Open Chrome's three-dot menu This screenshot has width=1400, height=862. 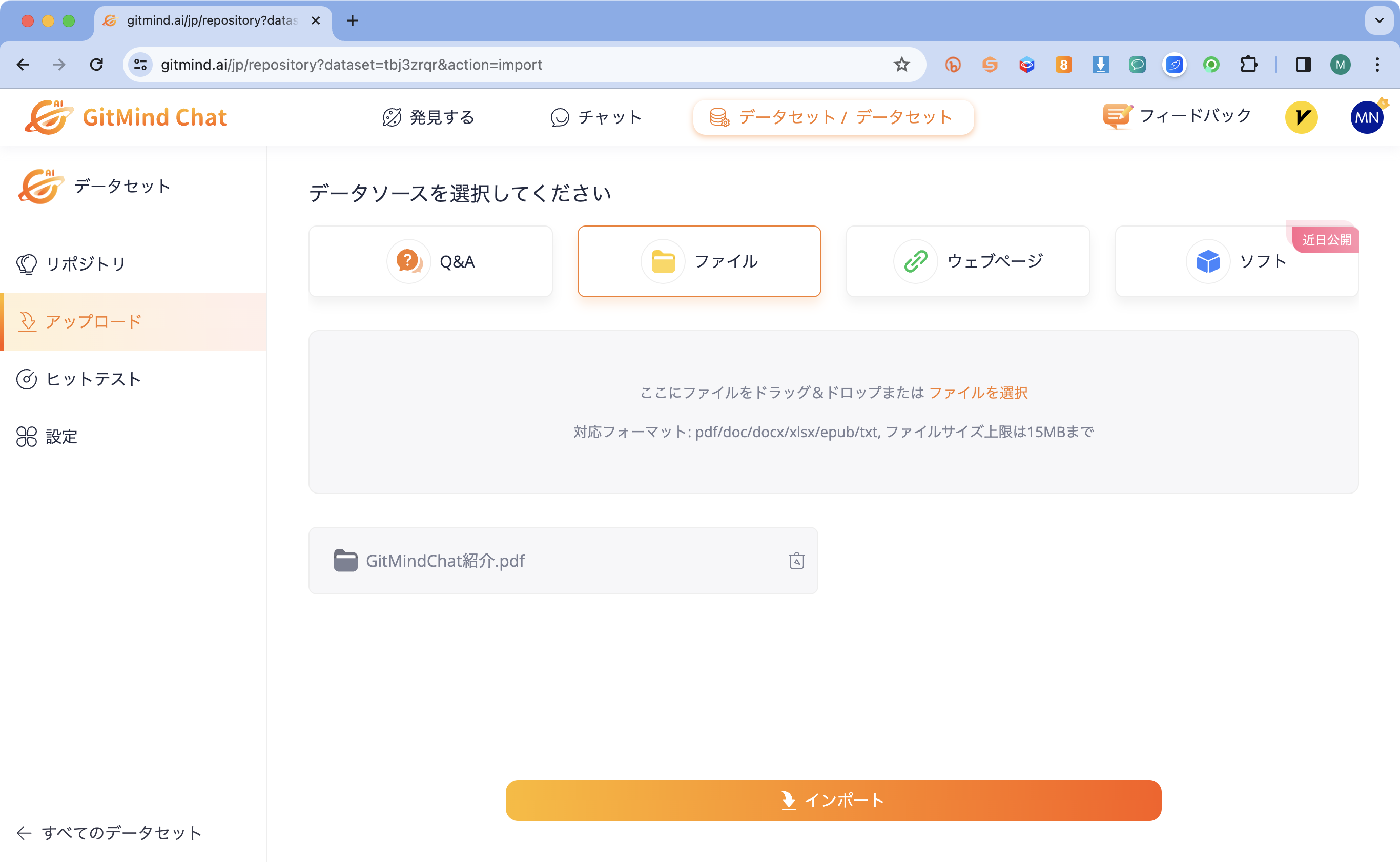[1378, 65]
